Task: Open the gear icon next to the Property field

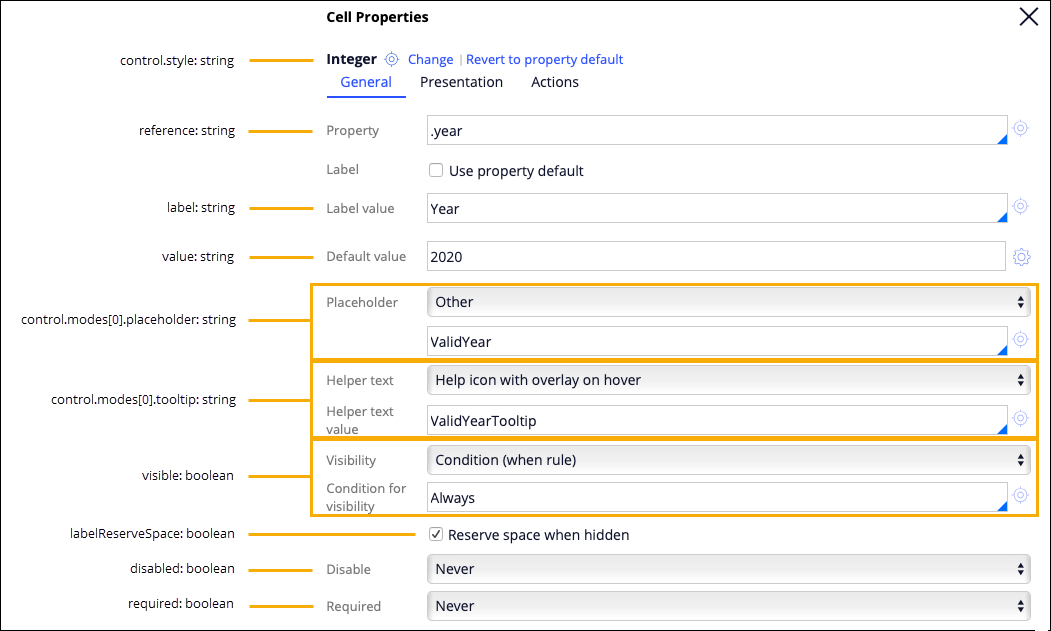Action: coord(1020,128)
